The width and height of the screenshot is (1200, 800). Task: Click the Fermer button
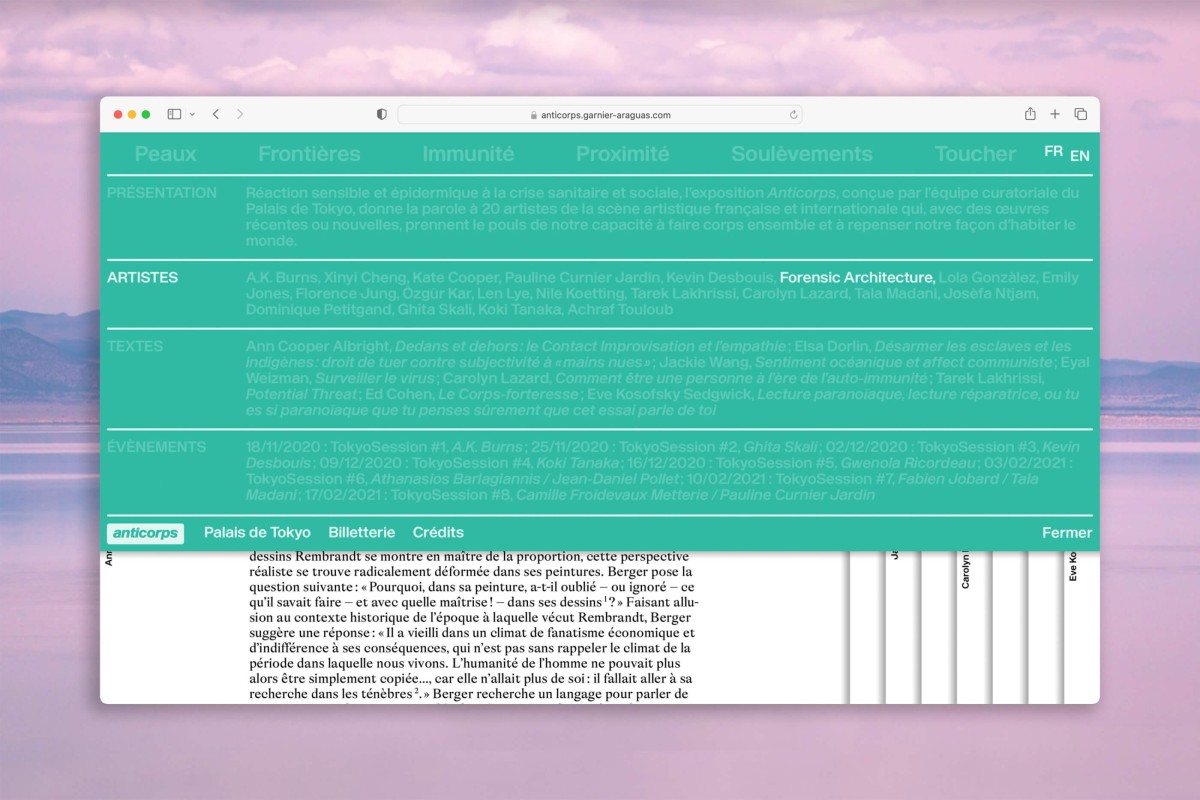[x=1066, y=532]
